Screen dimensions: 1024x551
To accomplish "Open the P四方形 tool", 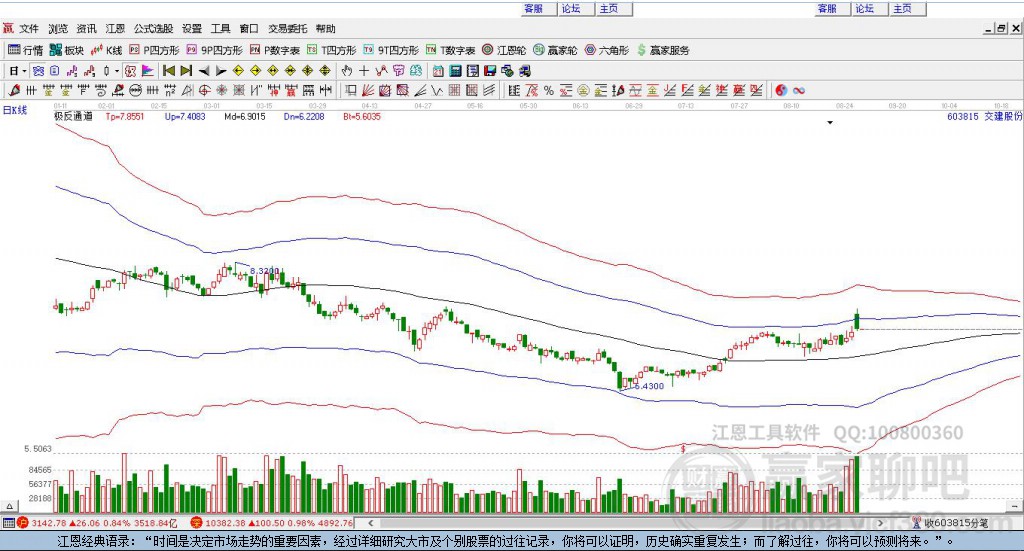I will click(154, 50).
